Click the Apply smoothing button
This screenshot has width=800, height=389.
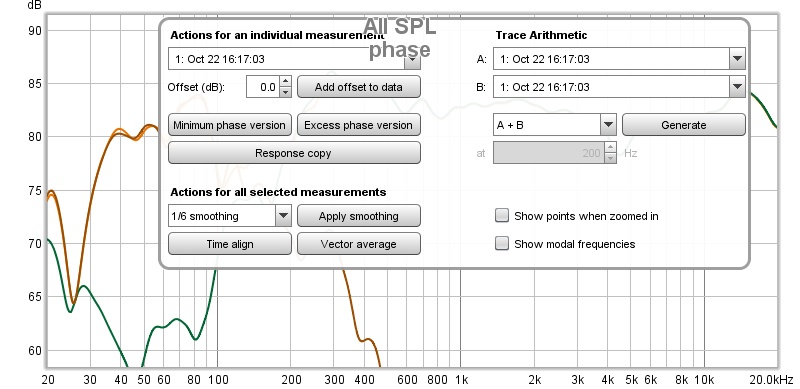pyautogui.click(x=359, y=216)
